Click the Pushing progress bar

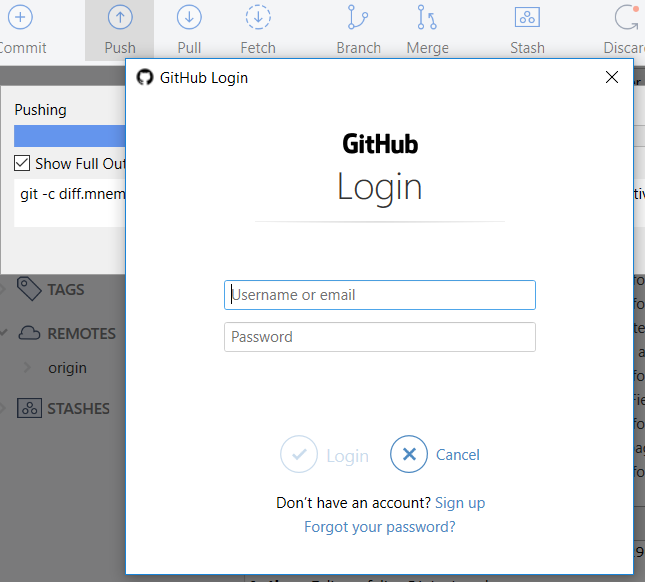coord(70,136)
